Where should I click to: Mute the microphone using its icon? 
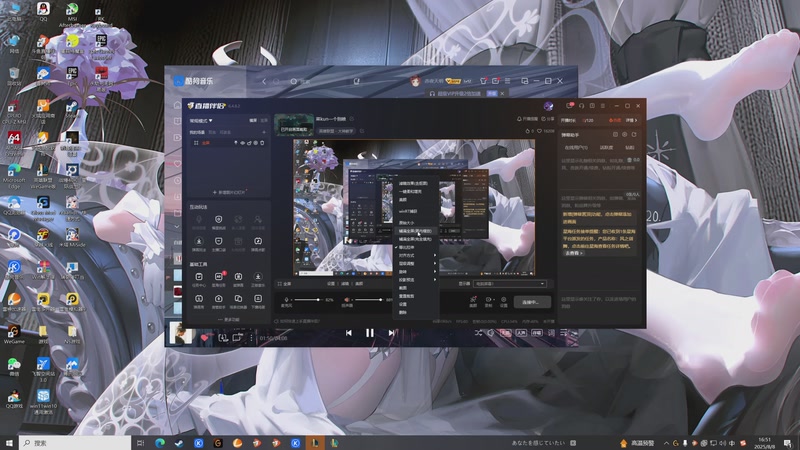pyautogui.click(x=286, y=300)
